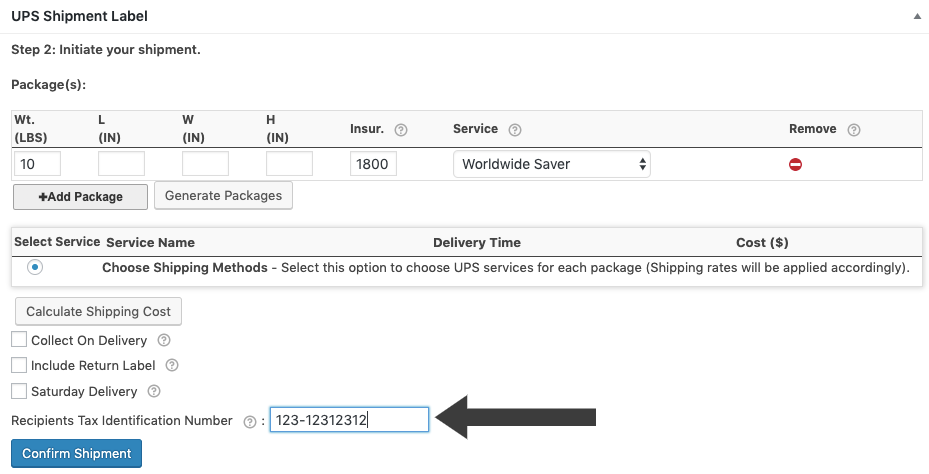Enable Collect On Delivery checkbox

pos(19,340)
